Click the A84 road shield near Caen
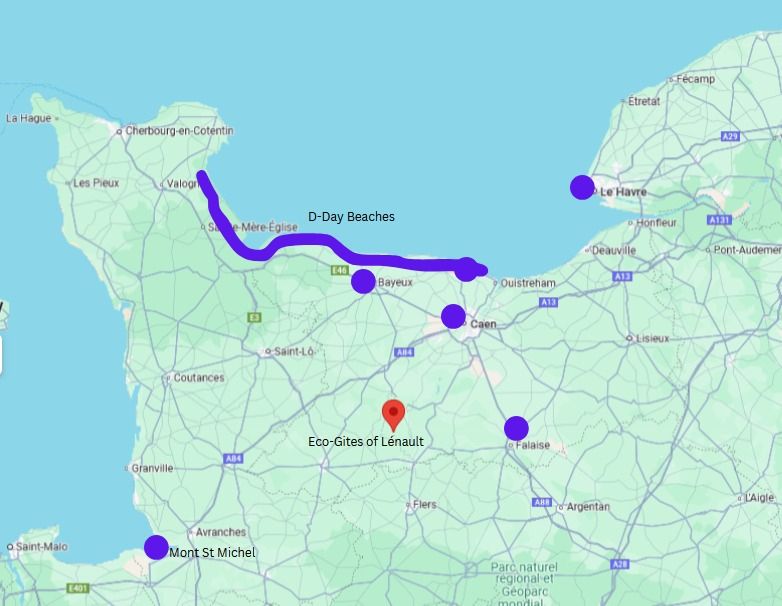 403,352
